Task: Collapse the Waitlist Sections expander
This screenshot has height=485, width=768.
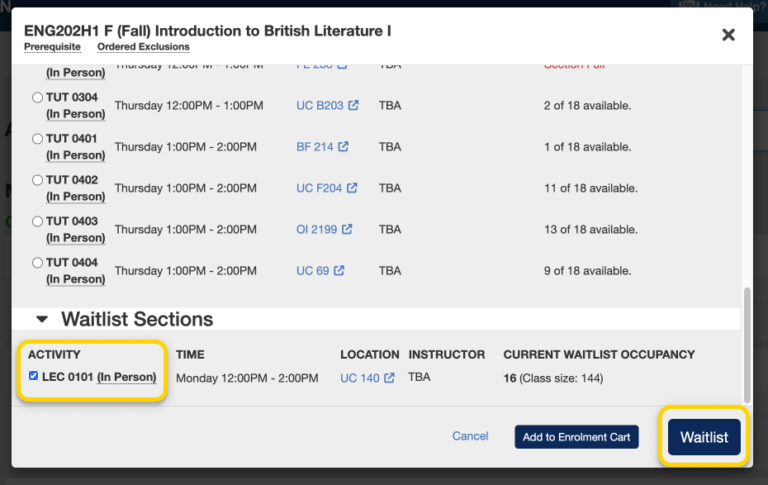Action: pyautogui.click(x=42, y=320)
